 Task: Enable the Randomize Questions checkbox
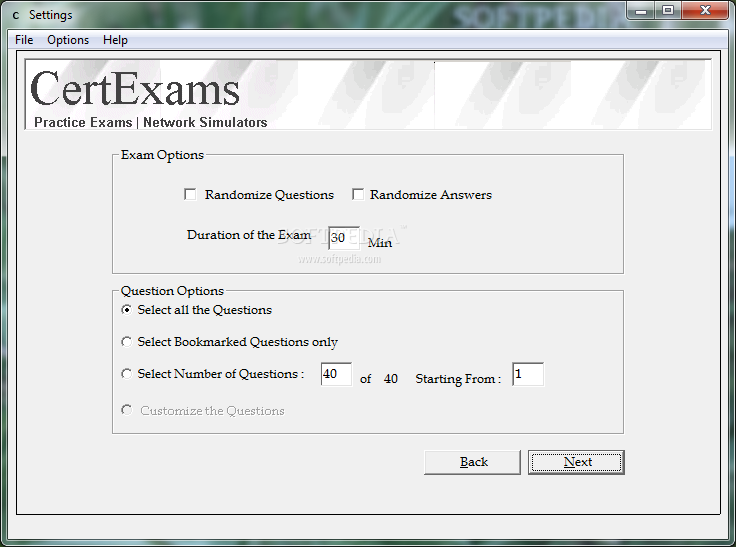(190, 194)
